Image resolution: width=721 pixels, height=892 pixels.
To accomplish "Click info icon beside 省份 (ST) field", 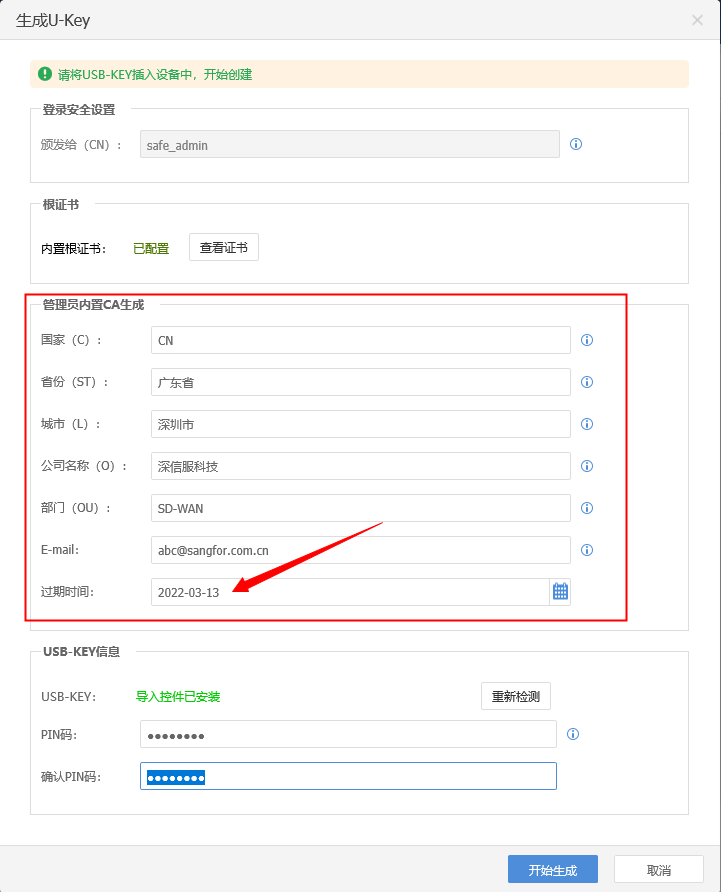I will [x=587, y=382].
